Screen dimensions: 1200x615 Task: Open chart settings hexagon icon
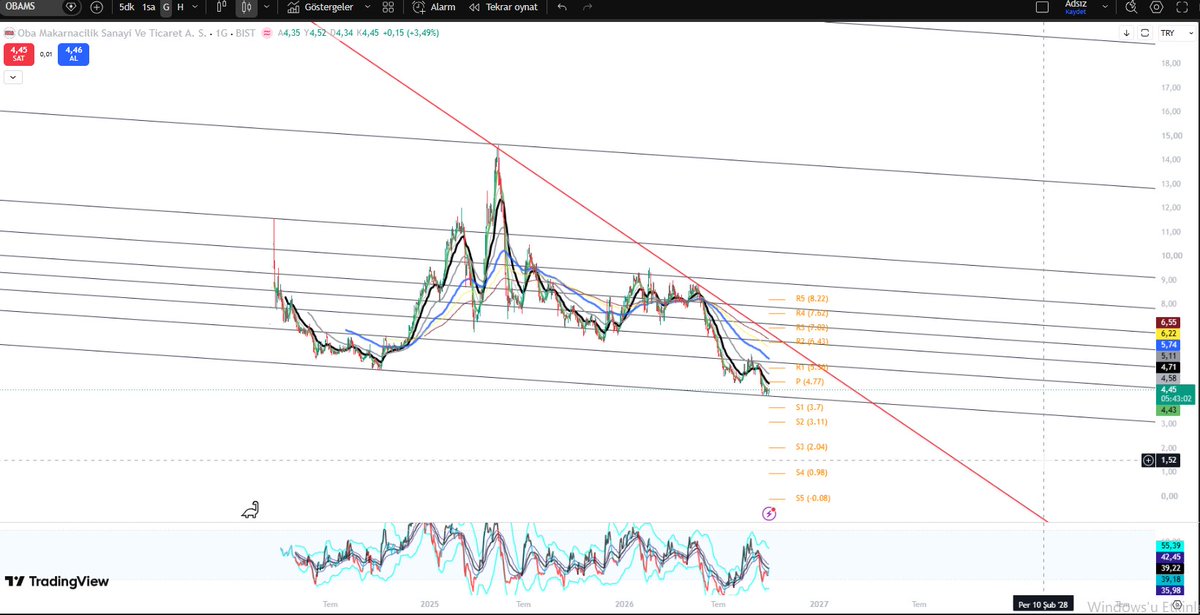pos(1156,7)
